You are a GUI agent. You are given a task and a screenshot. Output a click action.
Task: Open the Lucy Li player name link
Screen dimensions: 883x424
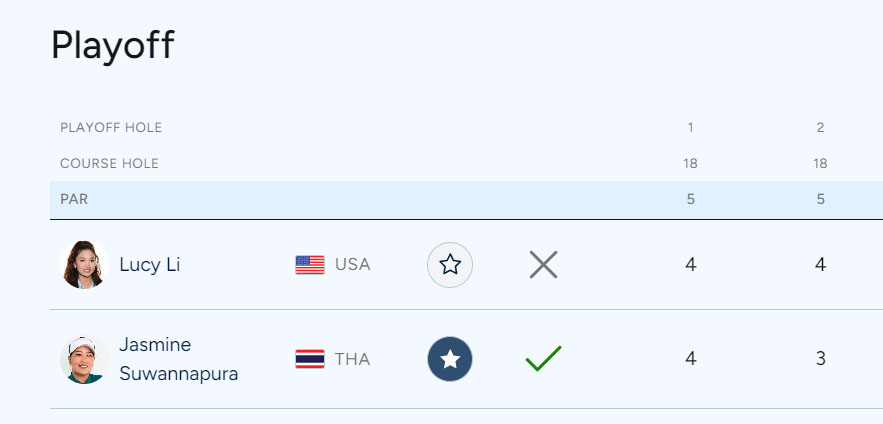click(149, 265)
